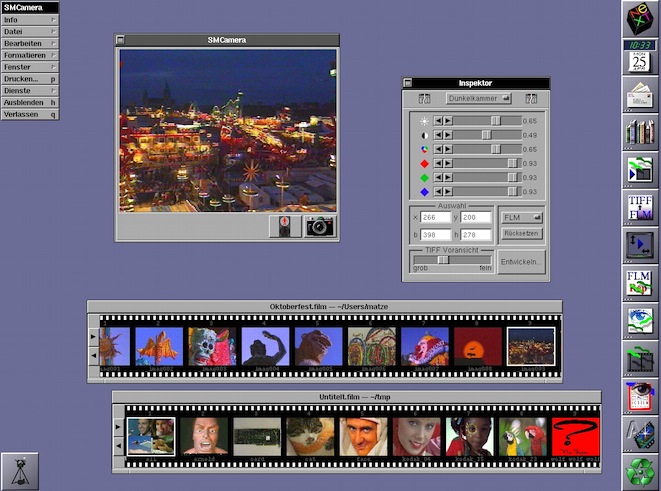Screen dimensions: 661x491
Task: Click the contrast slider set to 0.49
Action: [x=487, y=135]
